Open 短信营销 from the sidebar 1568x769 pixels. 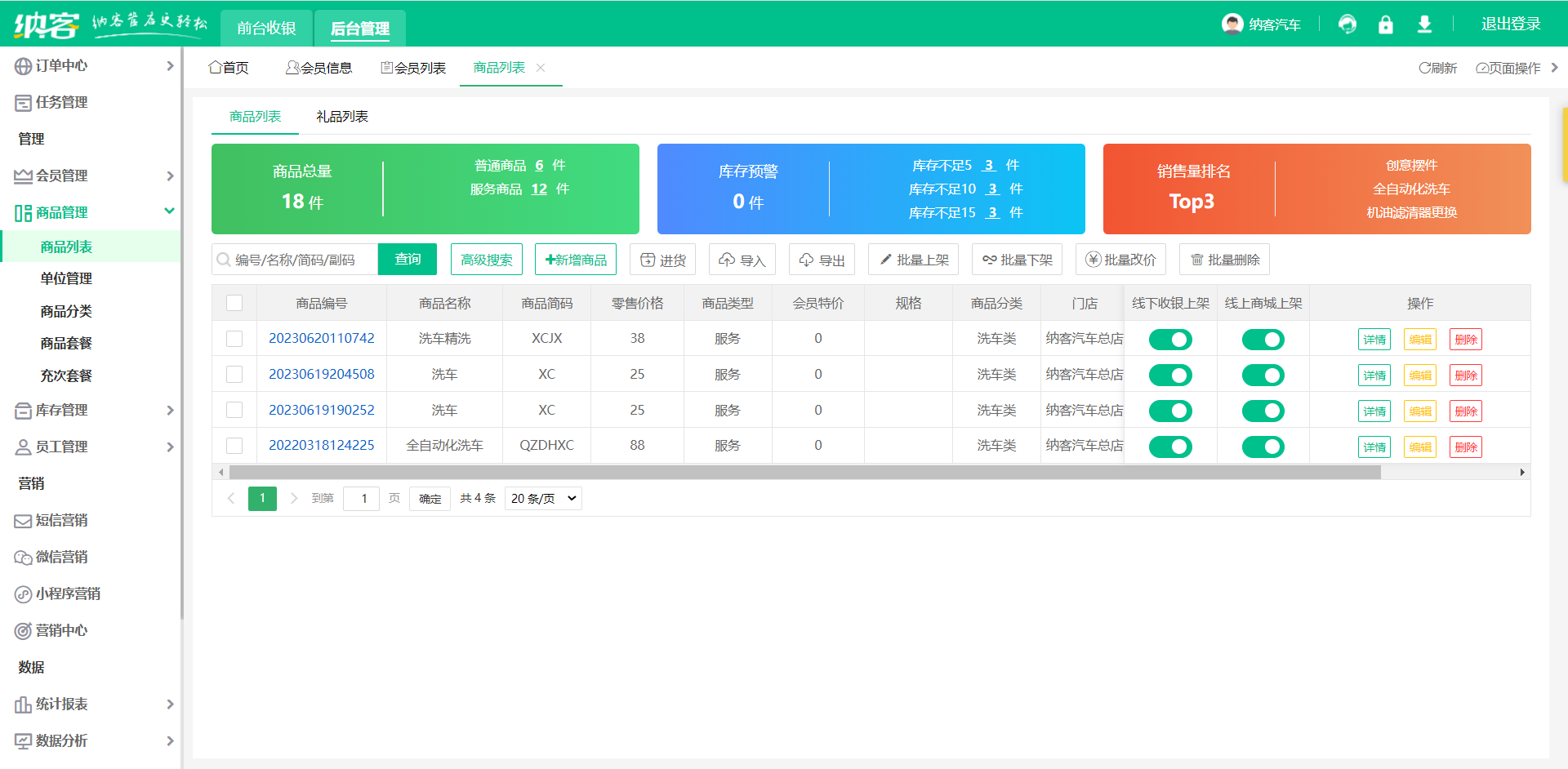click(60, 520)
